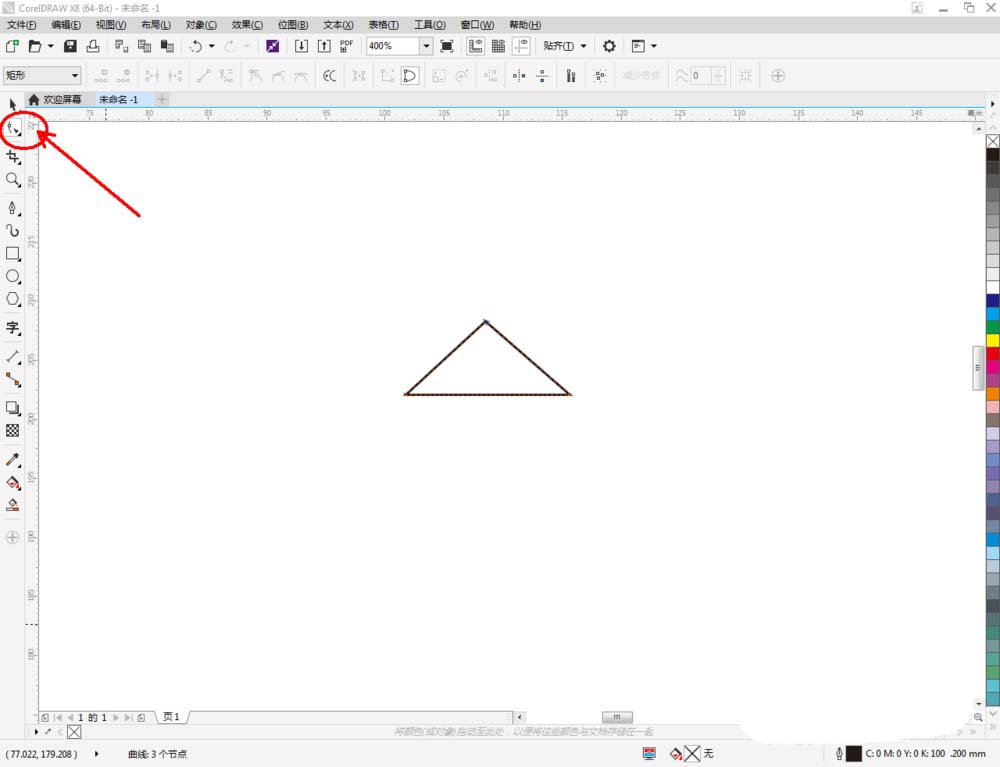Select the Polygon tool
The height and width of the screenshot is (767, 1000).
coord(13,299)
